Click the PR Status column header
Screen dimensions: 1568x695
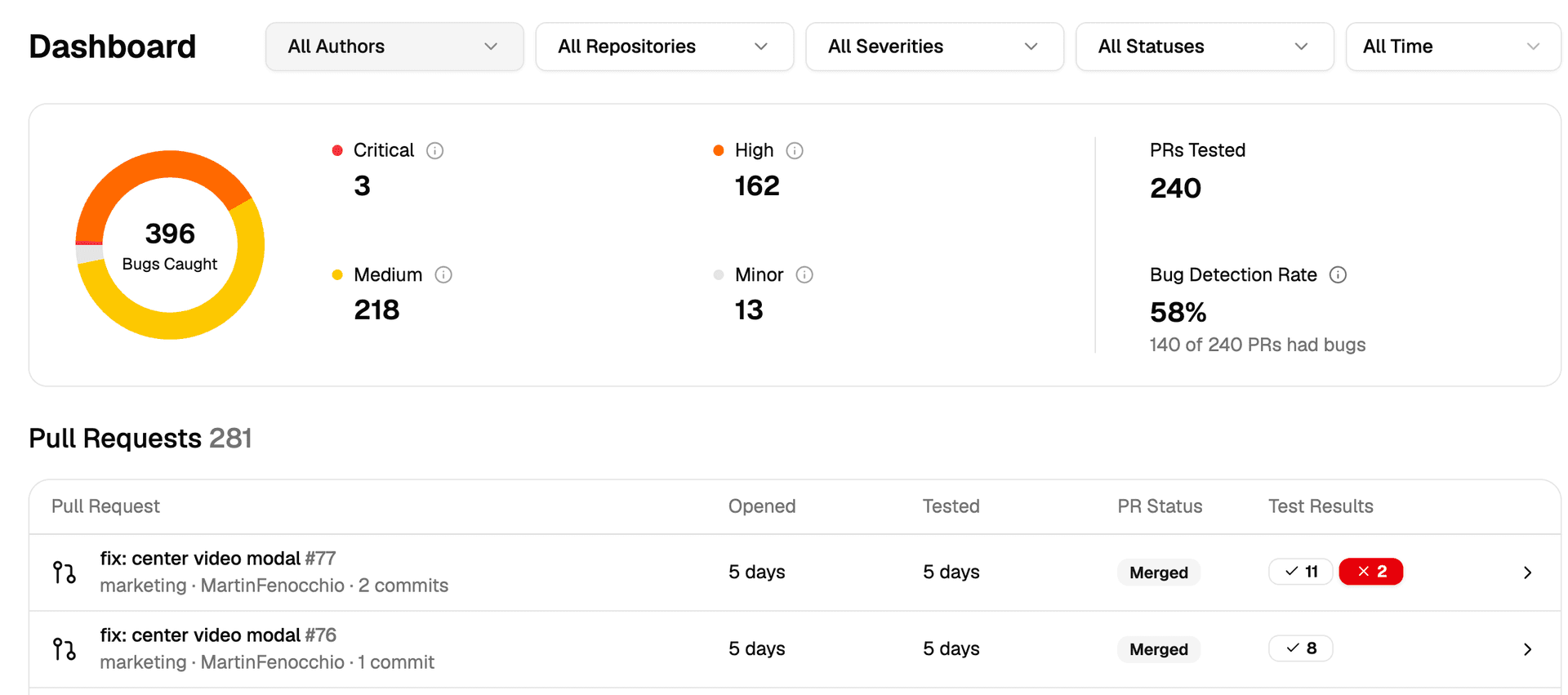(x=1160, y=506)
